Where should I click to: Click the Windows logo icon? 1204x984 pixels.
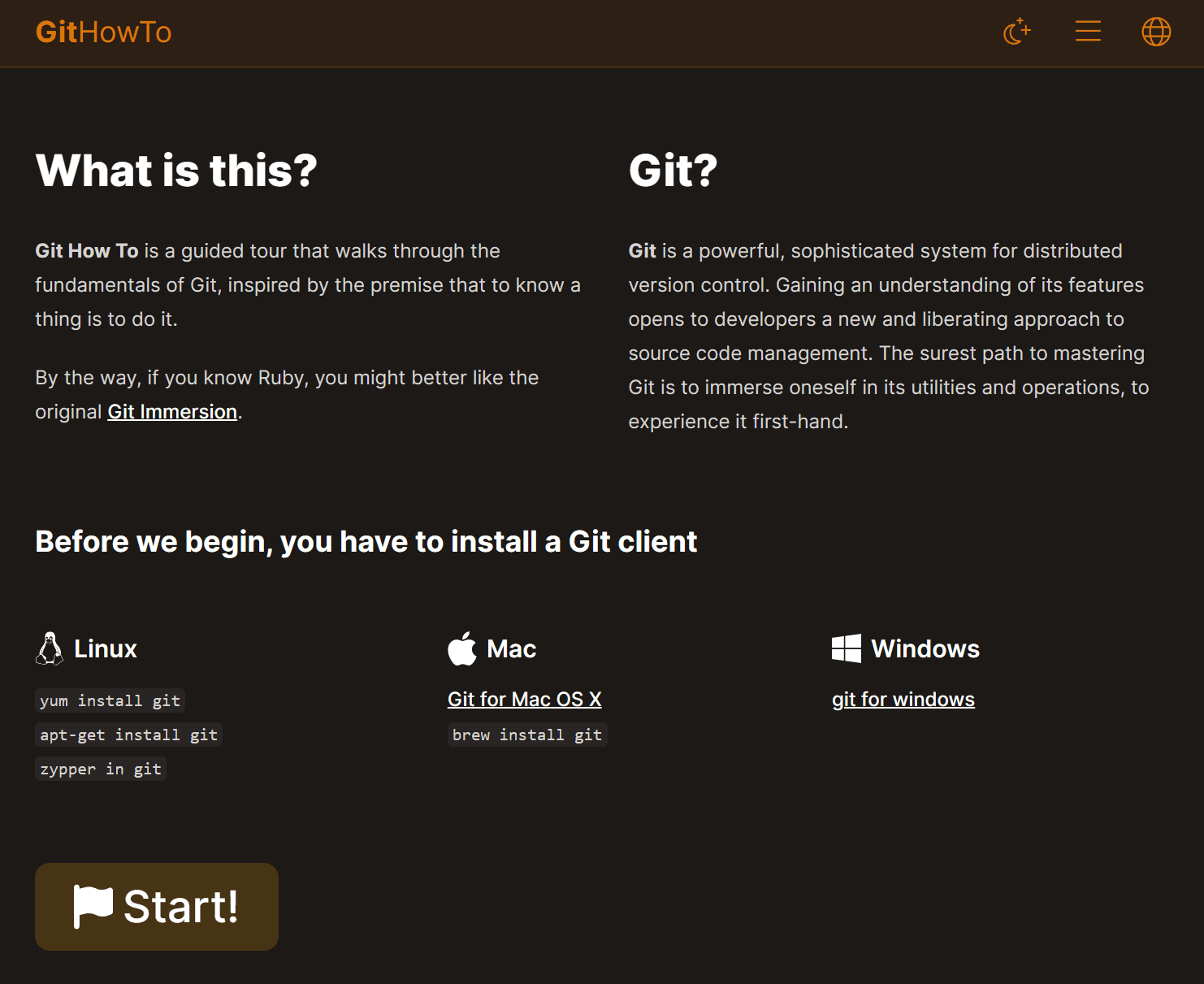coord(846,648)
